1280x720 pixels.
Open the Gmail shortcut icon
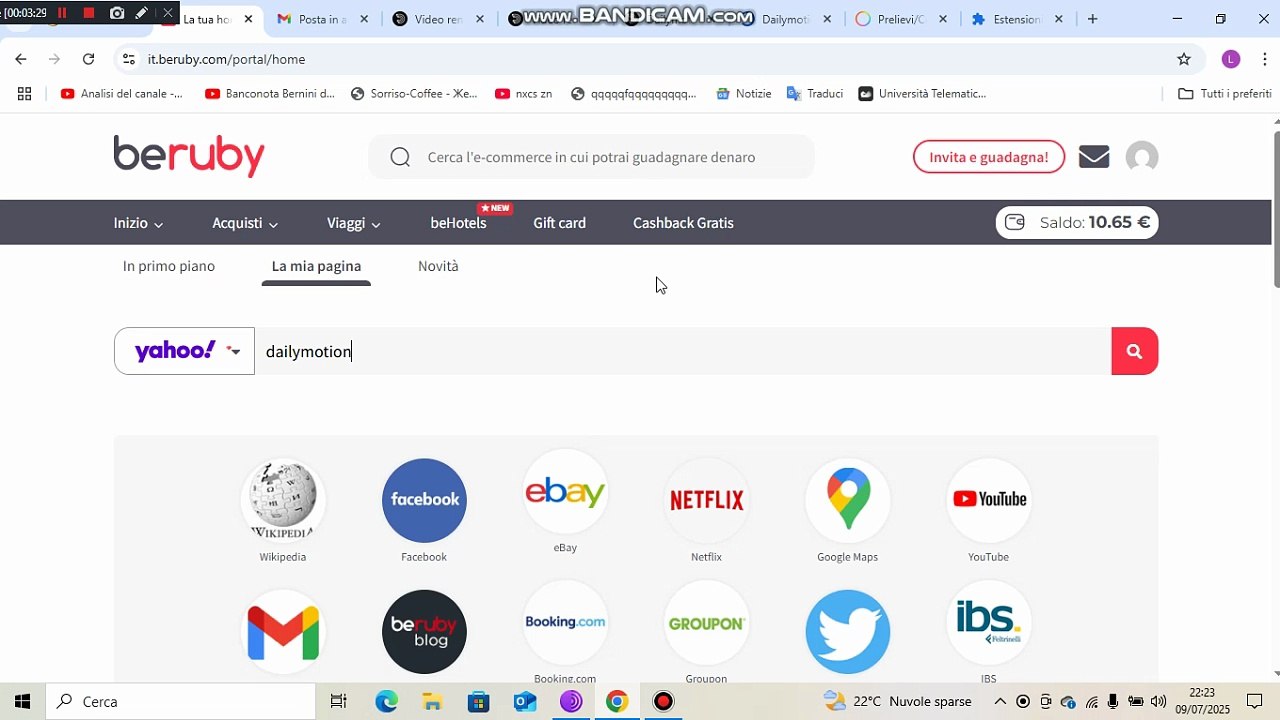(283, 631)
